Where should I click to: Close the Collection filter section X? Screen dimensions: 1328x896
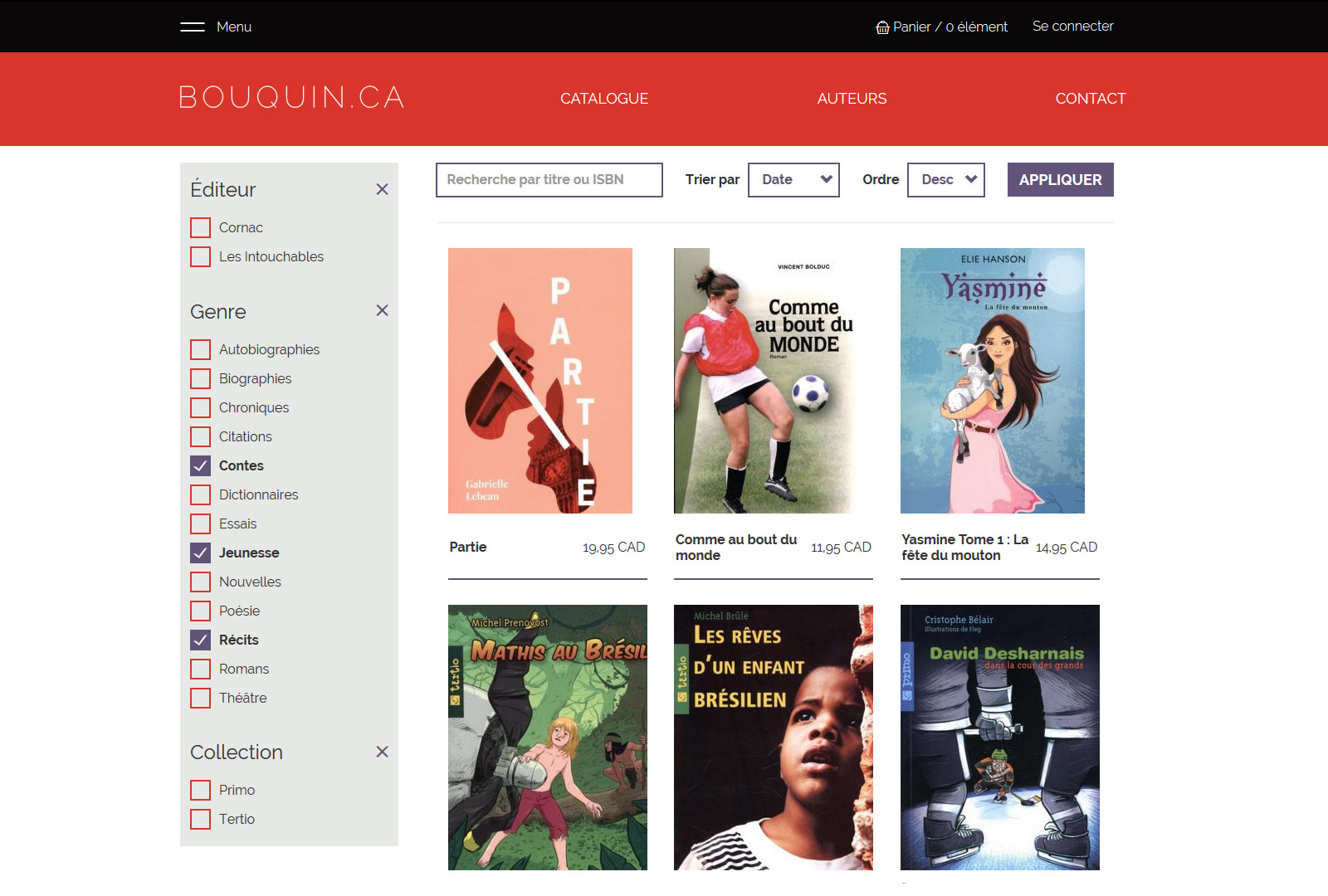tap(382, 752)
